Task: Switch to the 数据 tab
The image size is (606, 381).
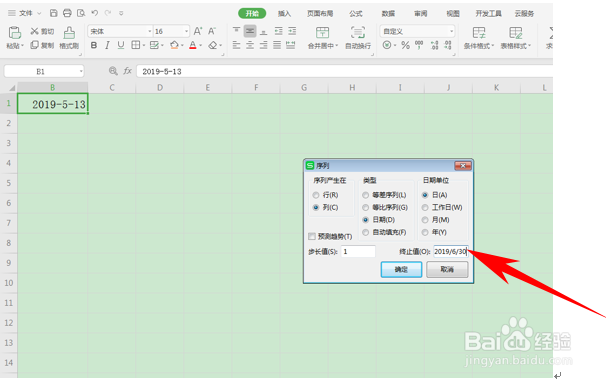Action: point(388,14)
